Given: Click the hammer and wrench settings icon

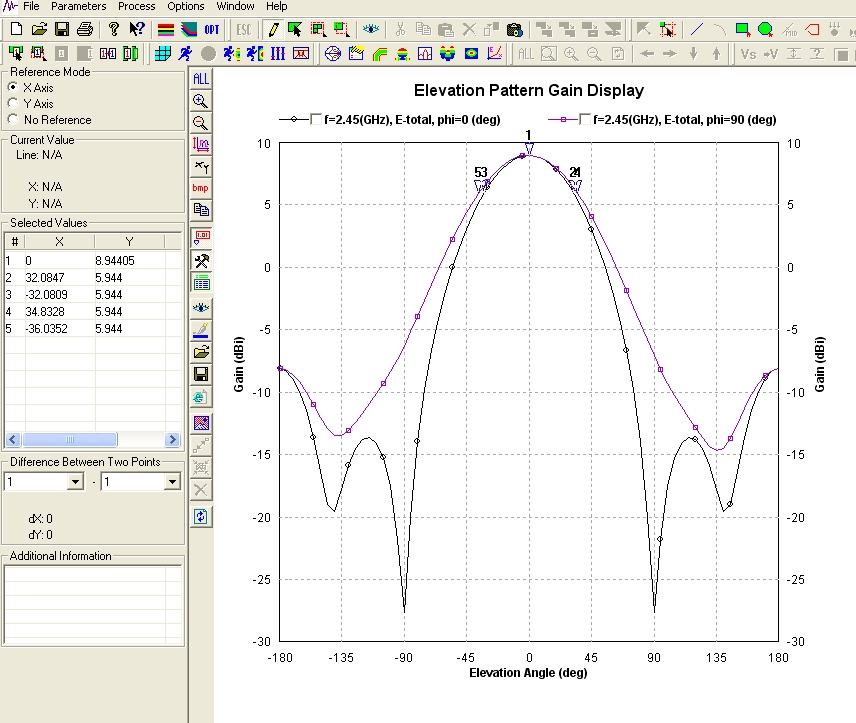Looking at the screenshot, I should 201,260.
